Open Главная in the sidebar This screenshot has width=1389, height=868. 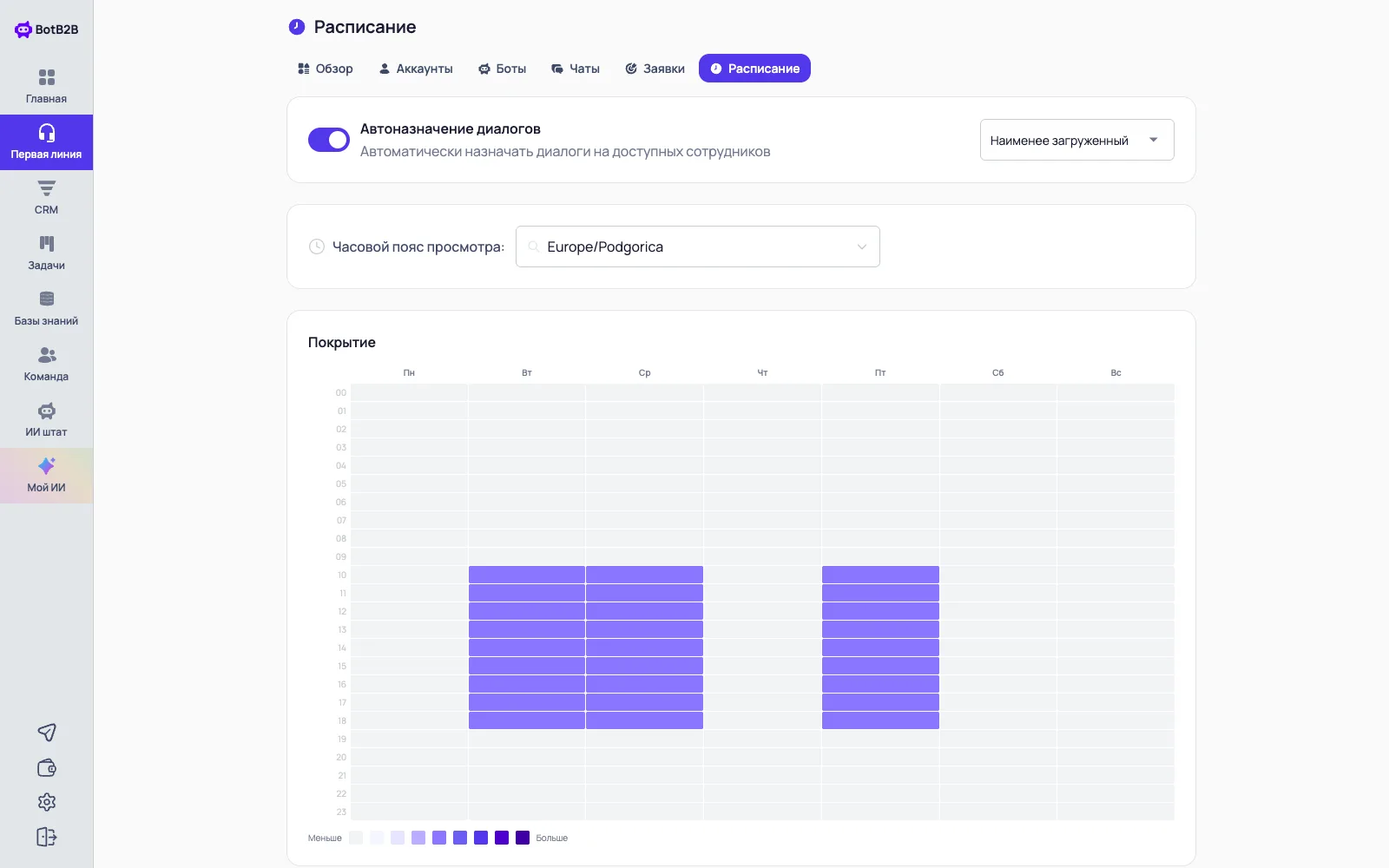click(46, 87)
